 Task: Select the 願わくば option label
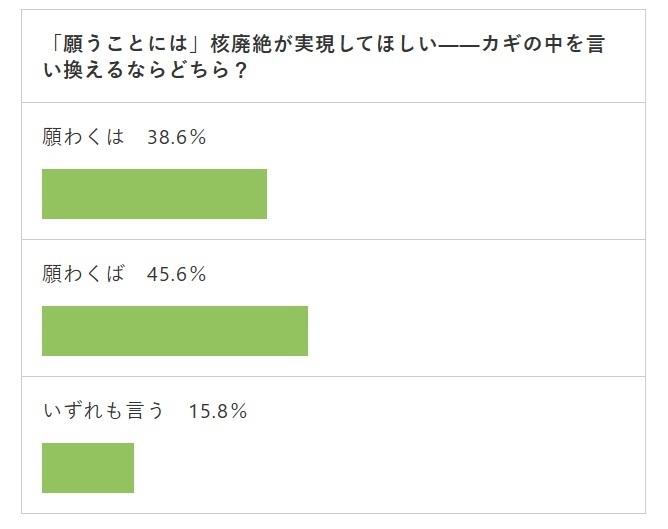(x=84, y=274)
